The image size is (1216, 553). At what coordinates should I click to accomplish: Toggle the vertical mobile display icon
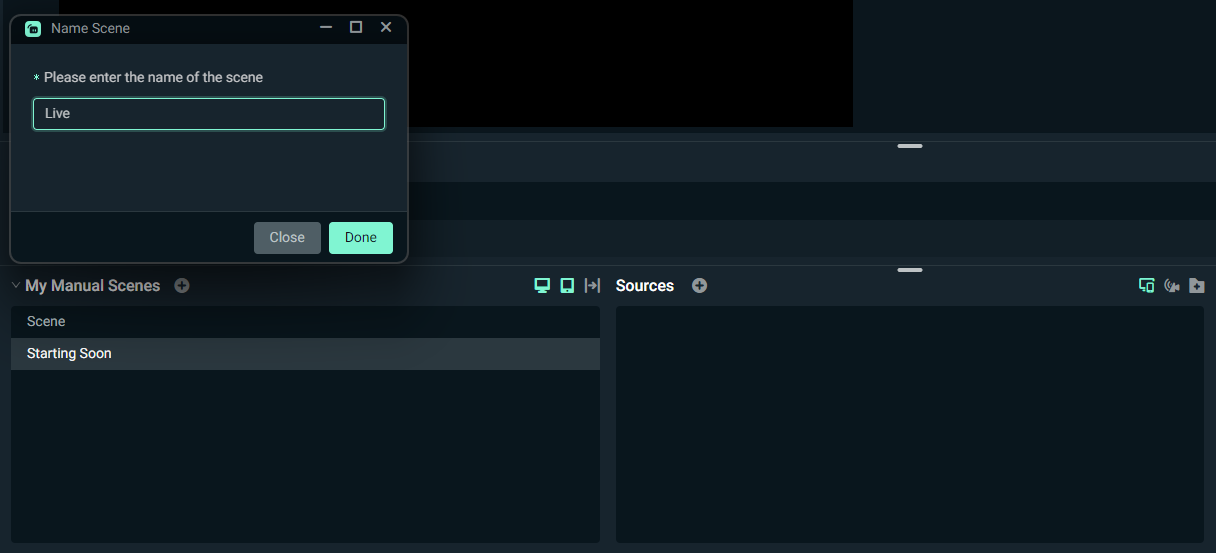pos(567,286)
